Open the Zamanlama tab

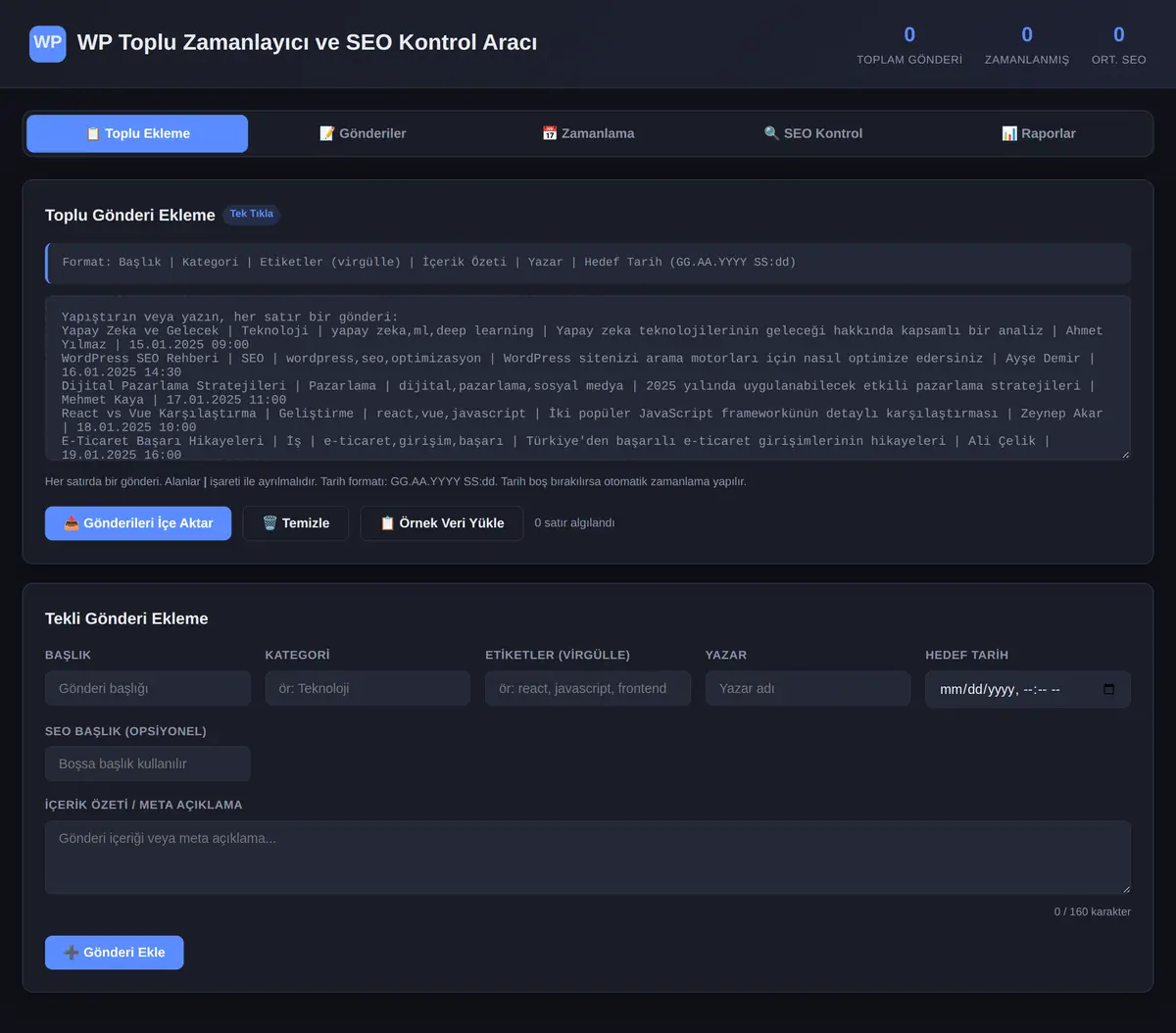pos(588,133)
